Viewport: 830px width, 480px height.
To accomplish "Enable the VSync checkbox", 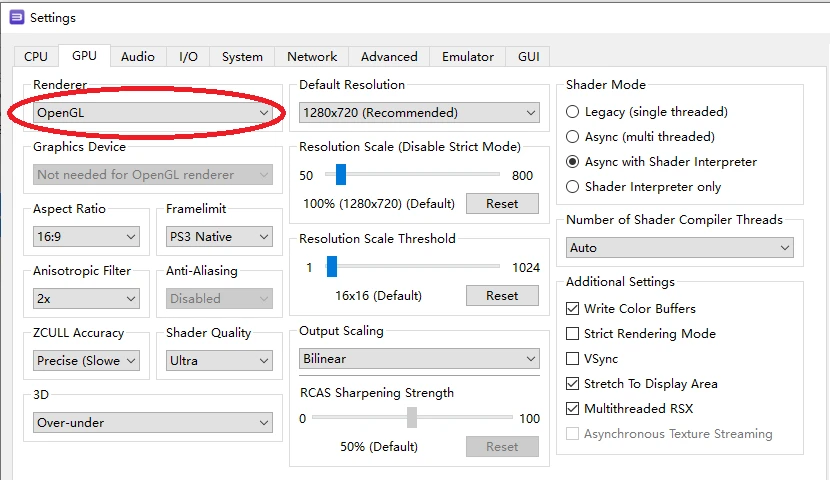I will pyautogui.click(x=573, y=359).
